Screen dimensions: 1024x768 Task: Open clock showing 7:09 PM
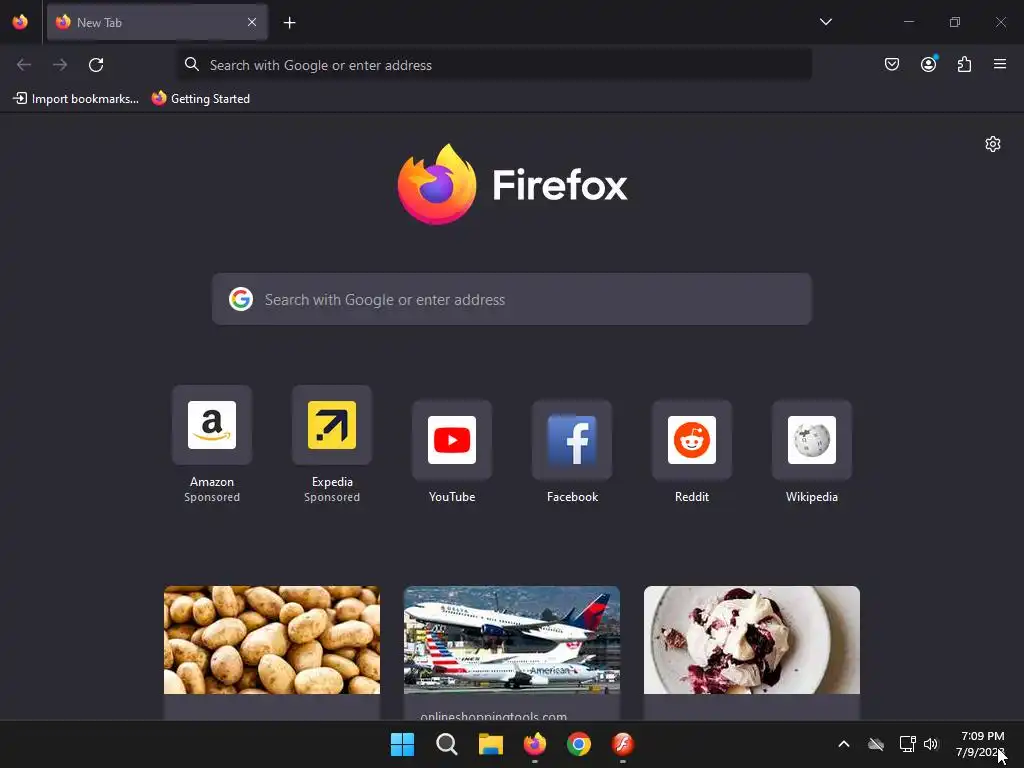coord(980,744)
